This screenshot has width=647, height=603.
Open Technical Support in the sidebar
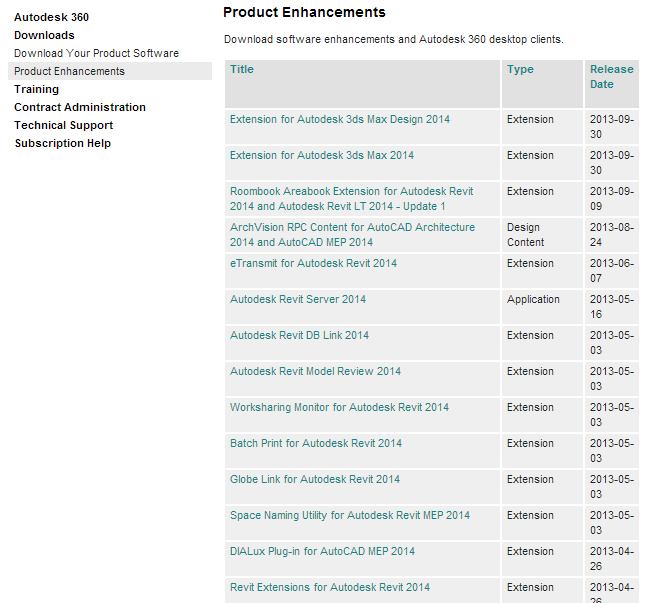pyautogui.click(x=63, y=125)
